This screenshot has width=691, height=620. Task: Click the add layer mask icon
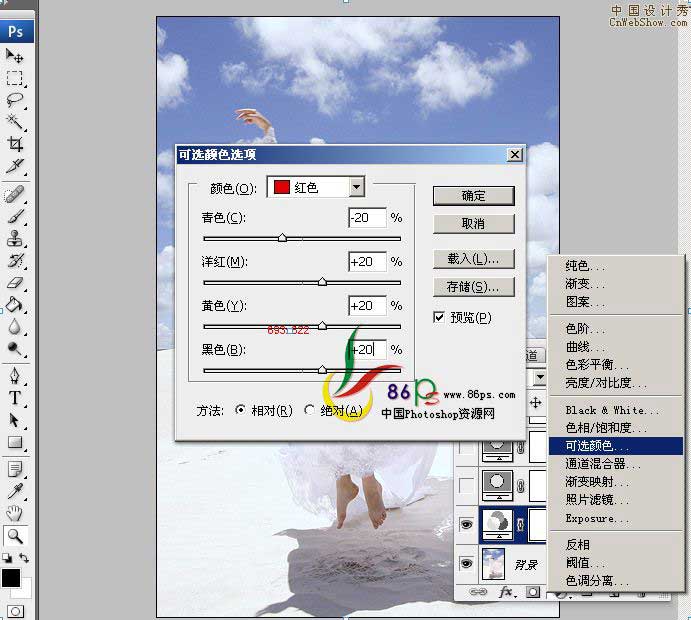coord(533,593)
